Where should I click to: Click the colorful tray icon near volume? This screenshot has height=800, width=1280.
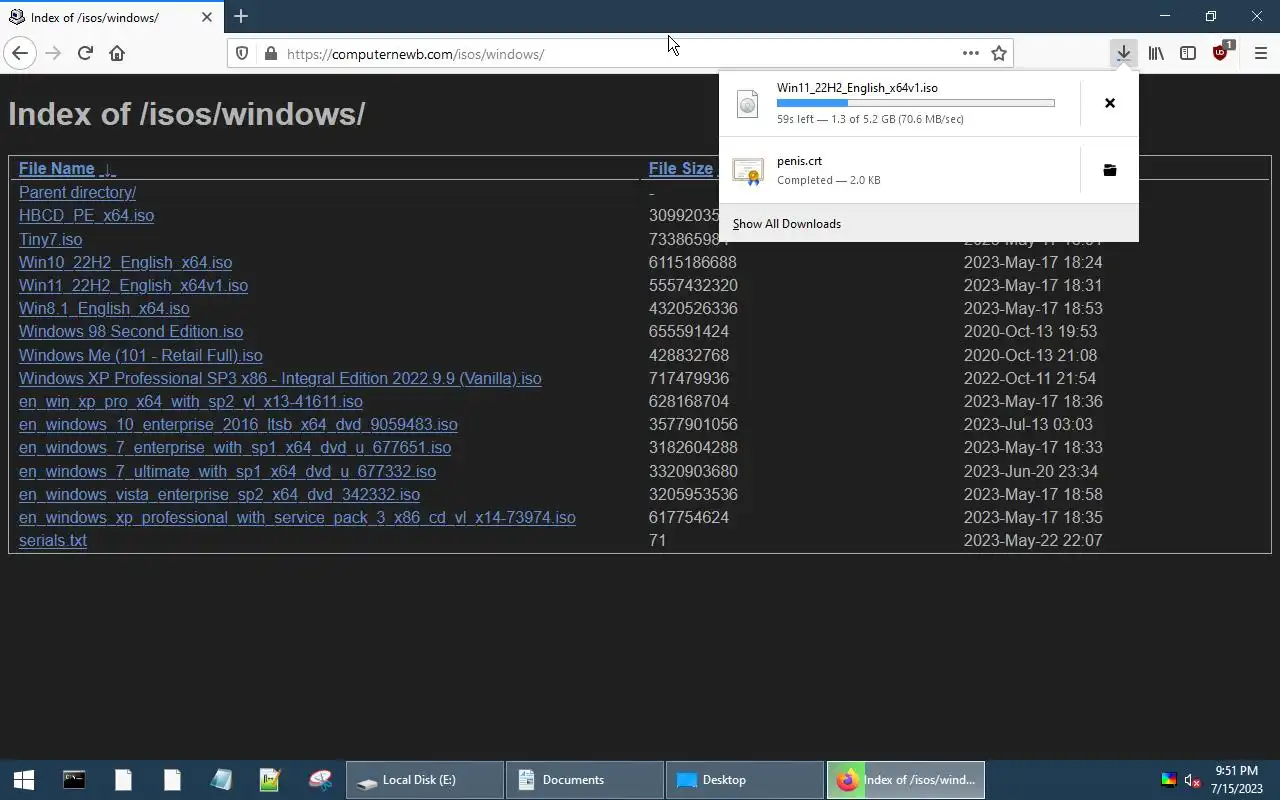1168,780
